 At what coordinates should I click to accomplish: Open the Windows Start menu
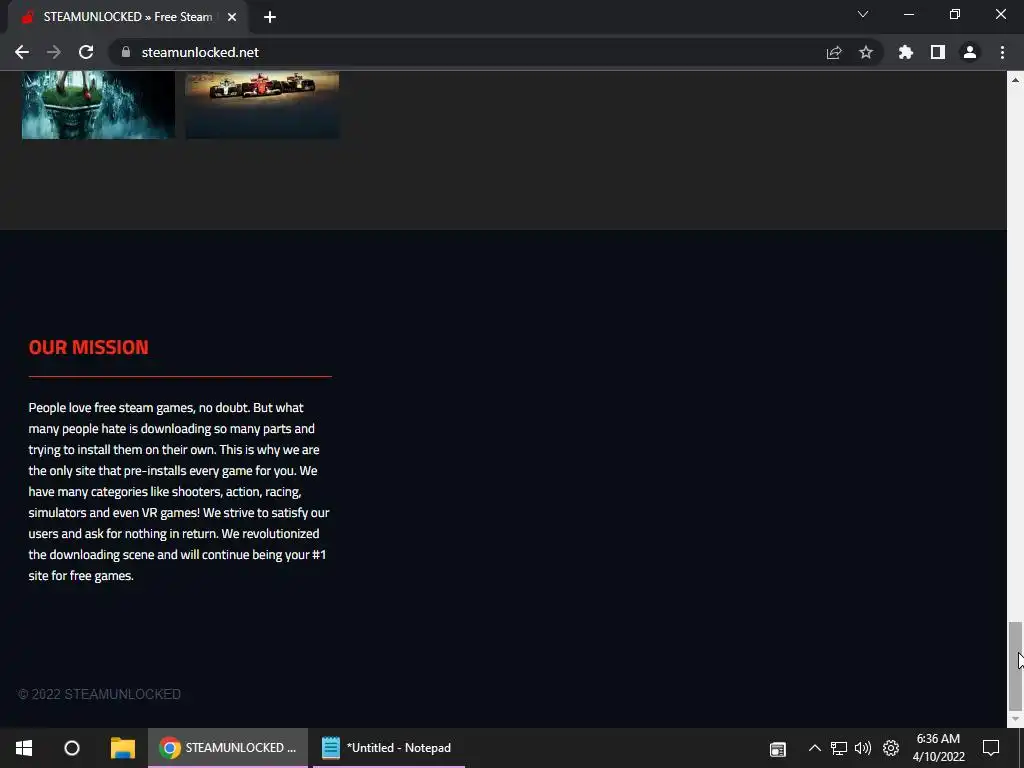(24, 748)
